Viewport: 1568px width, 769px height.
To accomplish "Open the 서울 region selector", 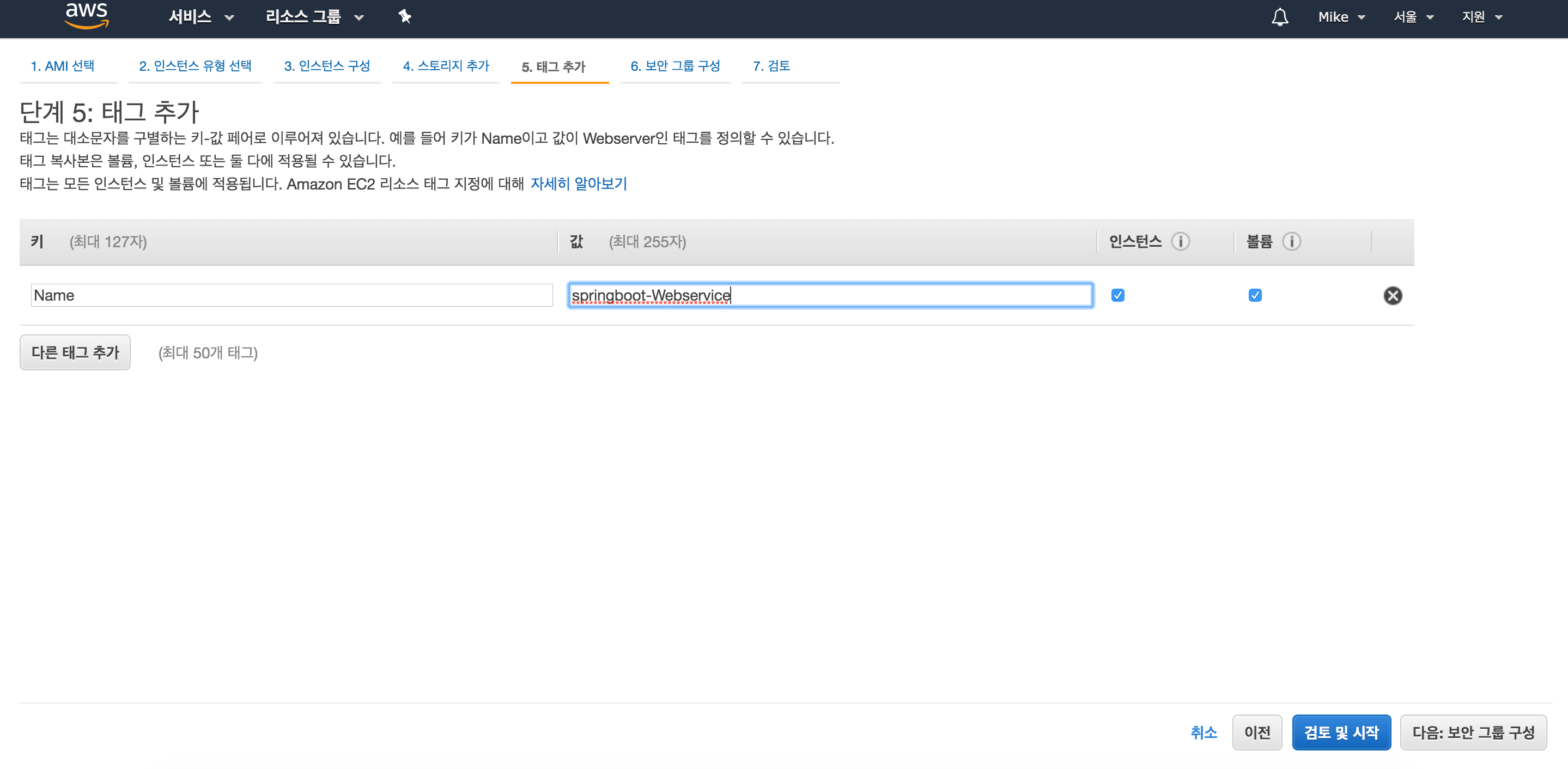I will [x=1413, y=17].
